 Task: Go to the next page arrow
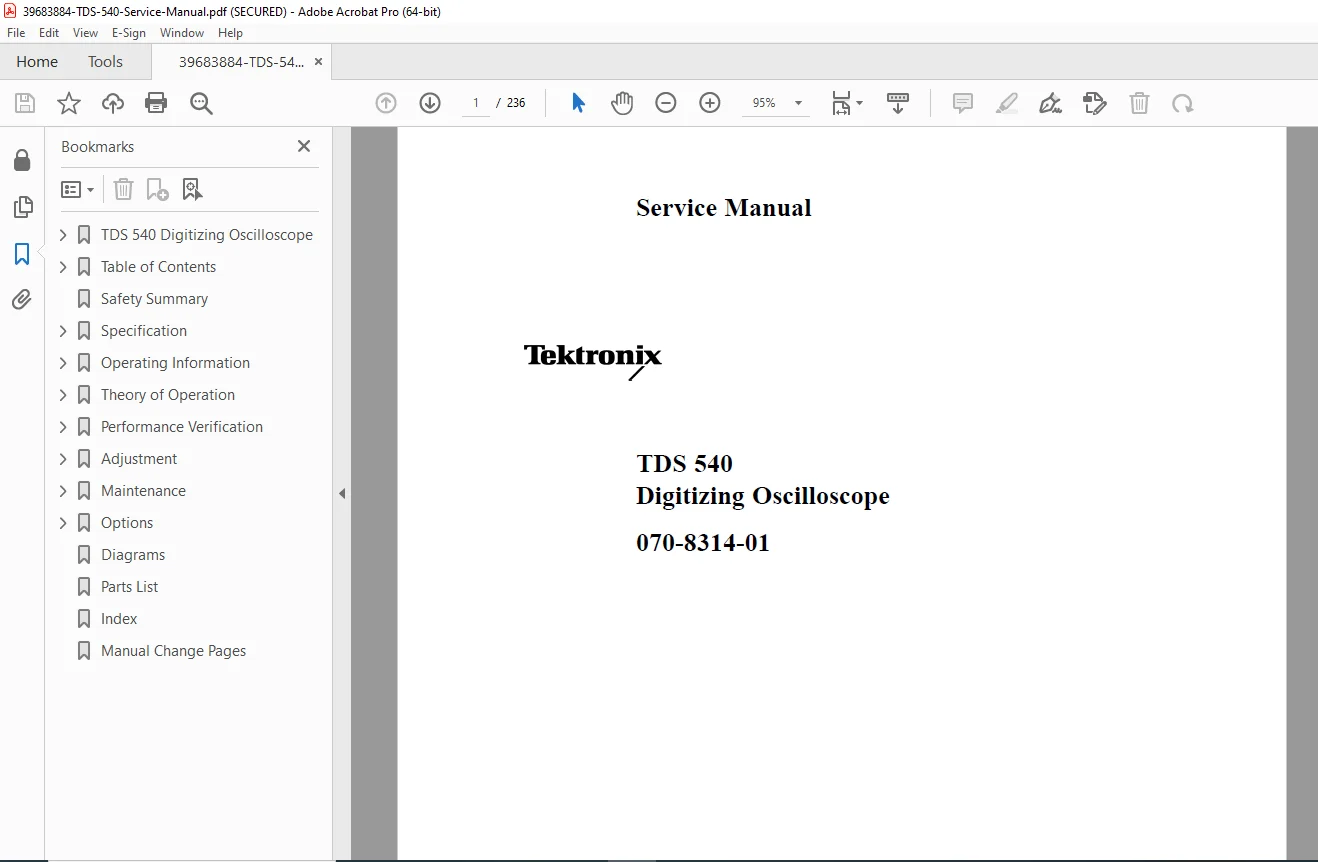click(430, 103)
